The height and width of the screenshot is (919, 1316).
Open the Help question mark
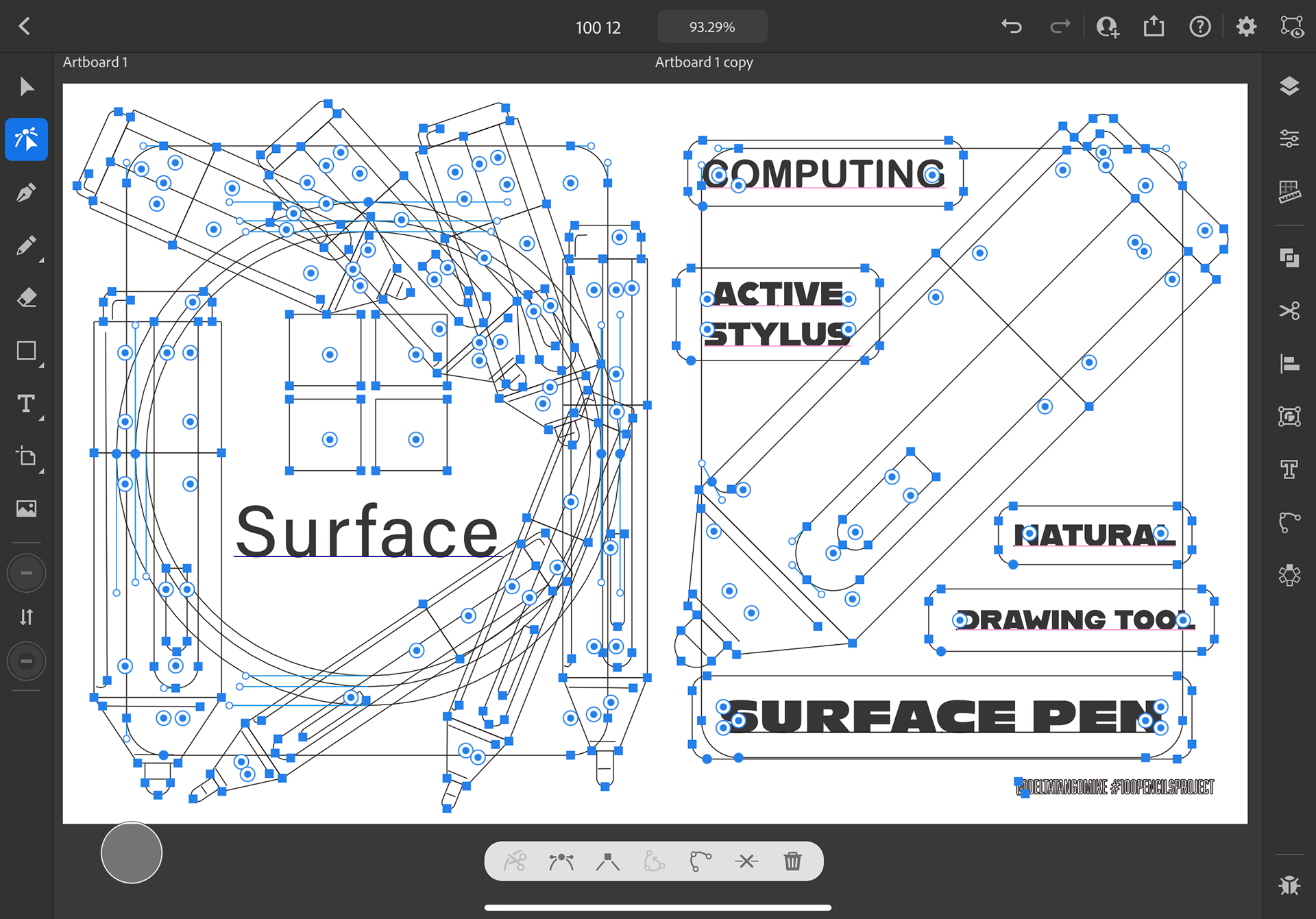1199,27
